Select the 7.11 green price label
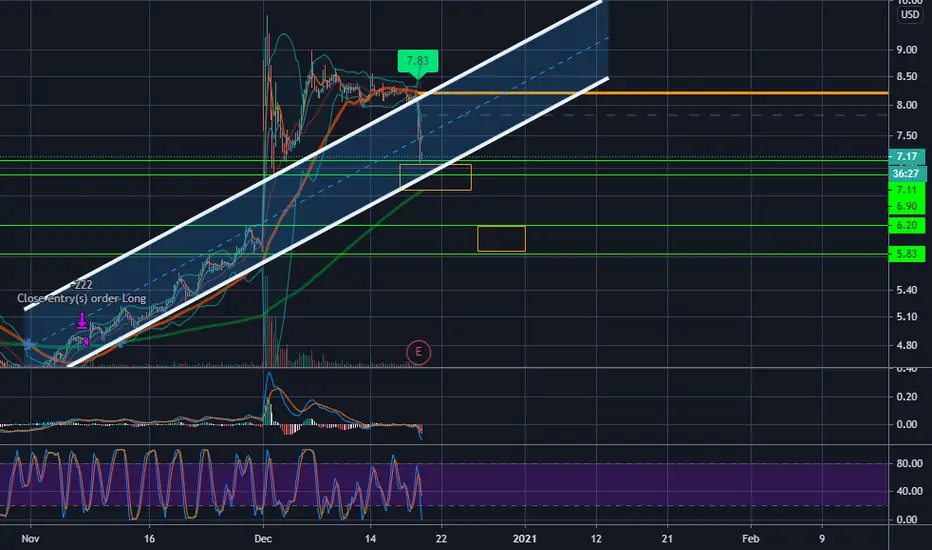The image size is (932, 550). pos(906,190)
